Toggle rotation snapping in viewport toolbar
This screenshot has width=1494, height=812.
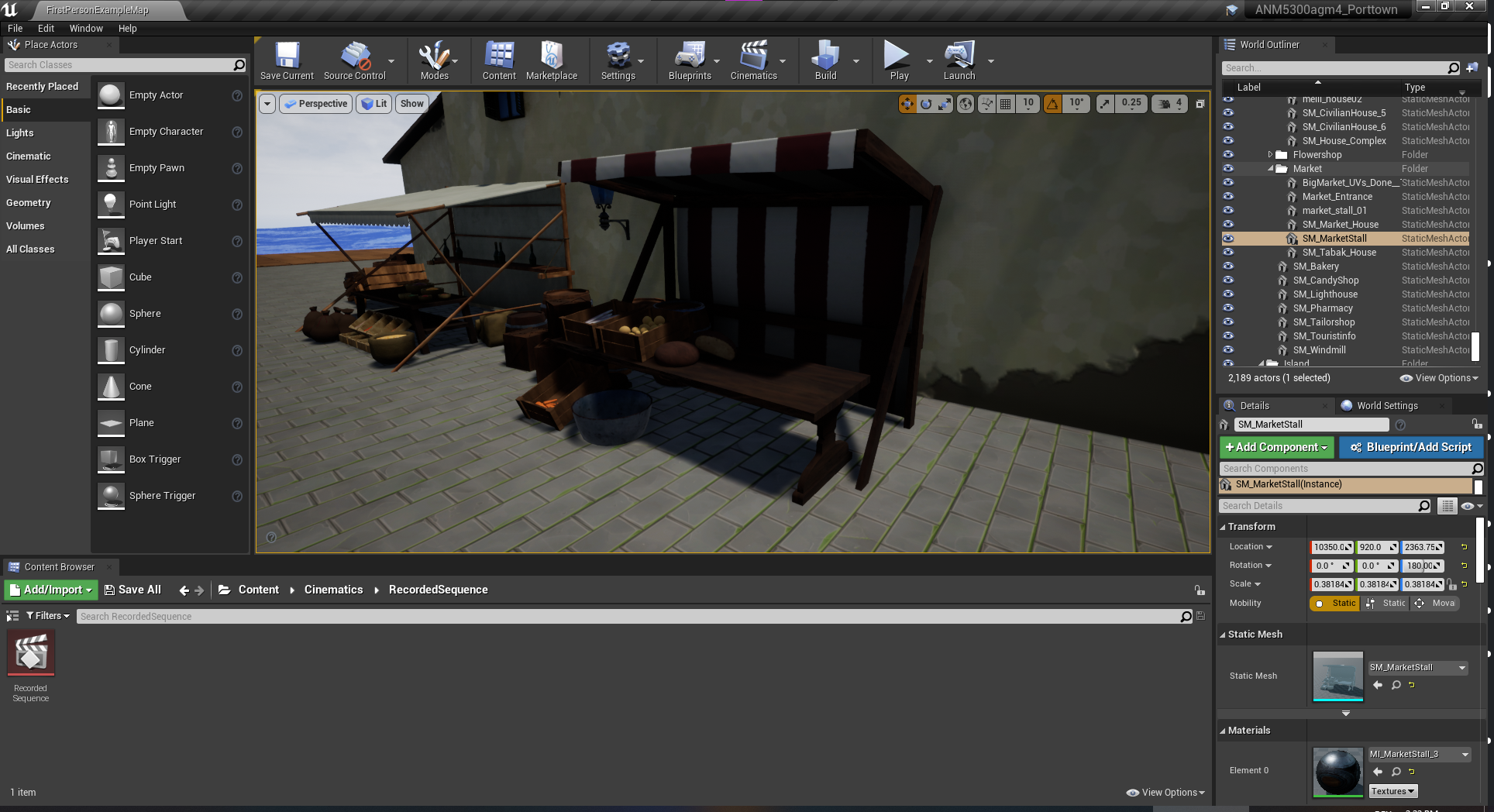(1052, 104)
